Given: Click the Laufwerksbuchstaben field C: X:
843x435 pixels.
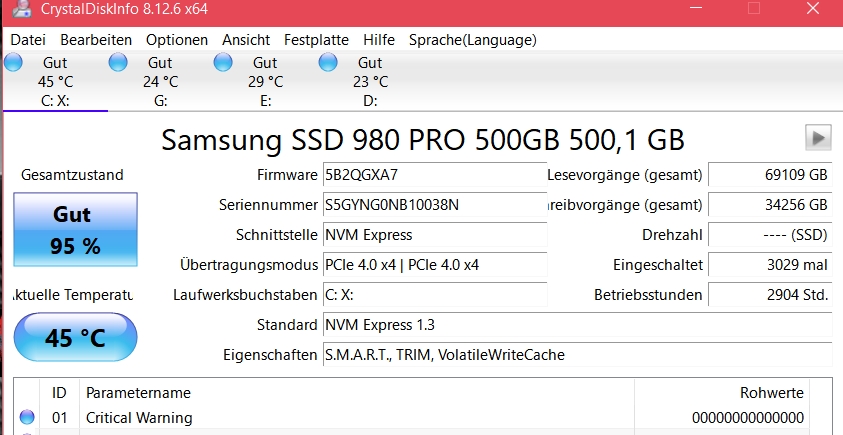Looking at the screenshot, I should click(x=434, y=295).
